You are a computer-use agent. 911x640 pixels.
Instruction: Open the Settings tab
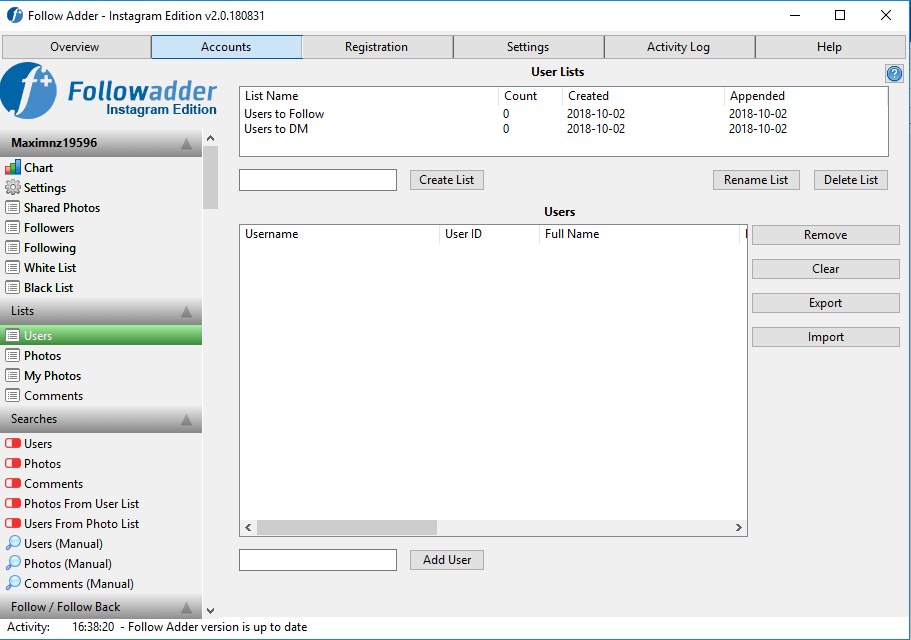[x=529, y=47]
